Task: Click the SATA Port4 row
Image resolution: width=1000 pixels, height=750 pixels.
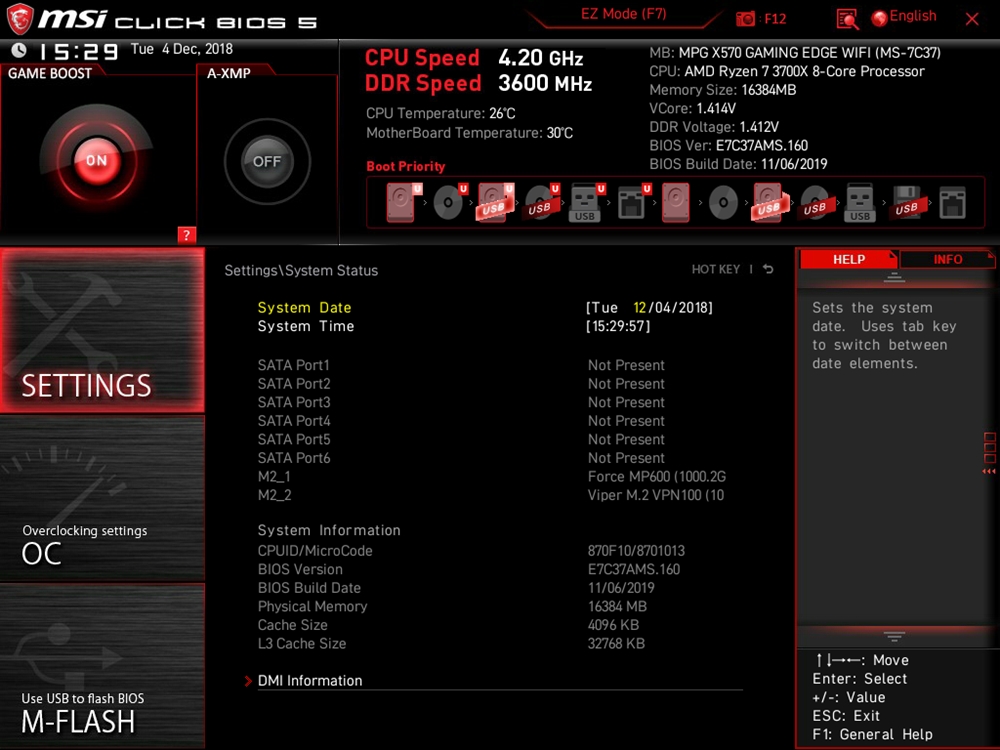Action: pos(461,420)
